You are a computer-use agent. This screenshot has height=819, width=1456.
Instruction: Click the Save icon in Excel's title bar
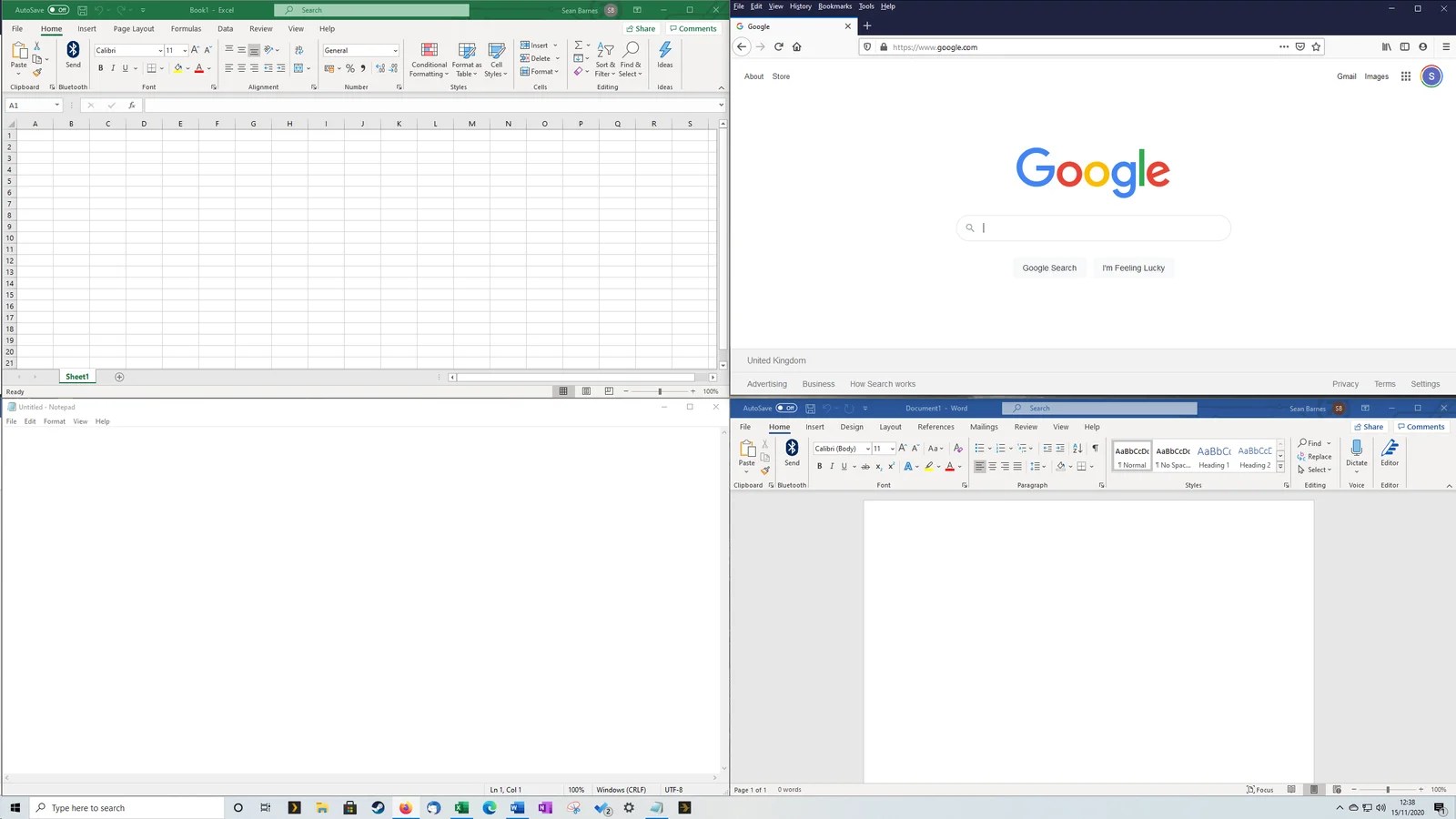click(x=82, y=10)
